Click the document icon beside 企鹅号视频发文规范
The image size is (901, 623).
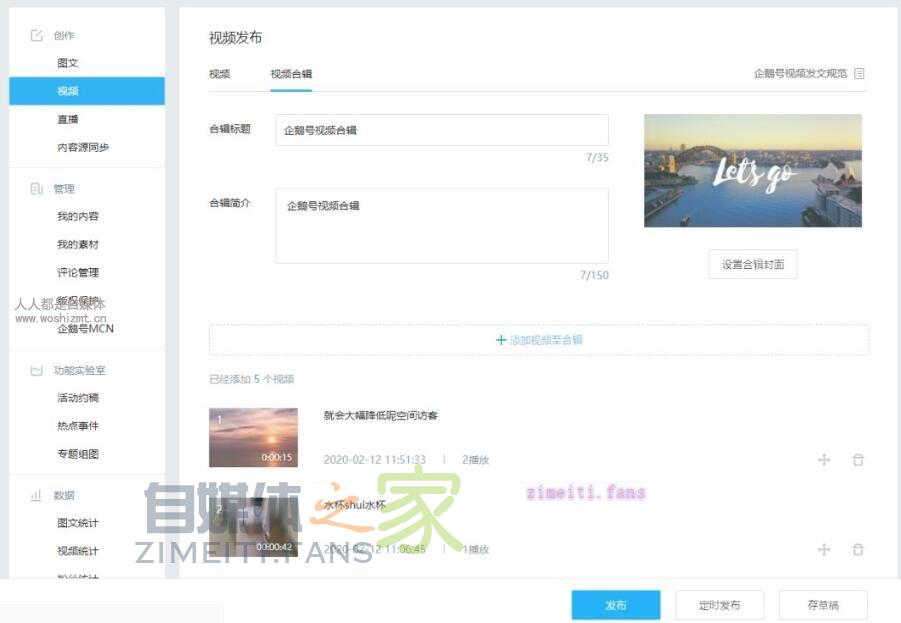[x=858, y=73]
